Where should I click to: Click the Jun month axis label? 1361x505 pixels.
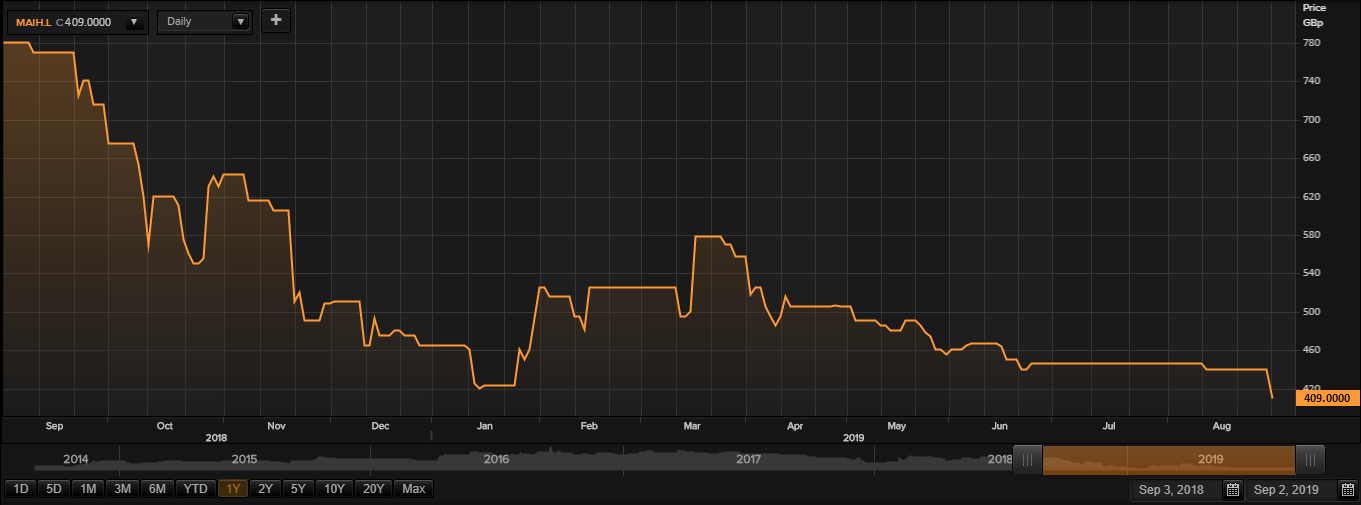pos(1000,426)
